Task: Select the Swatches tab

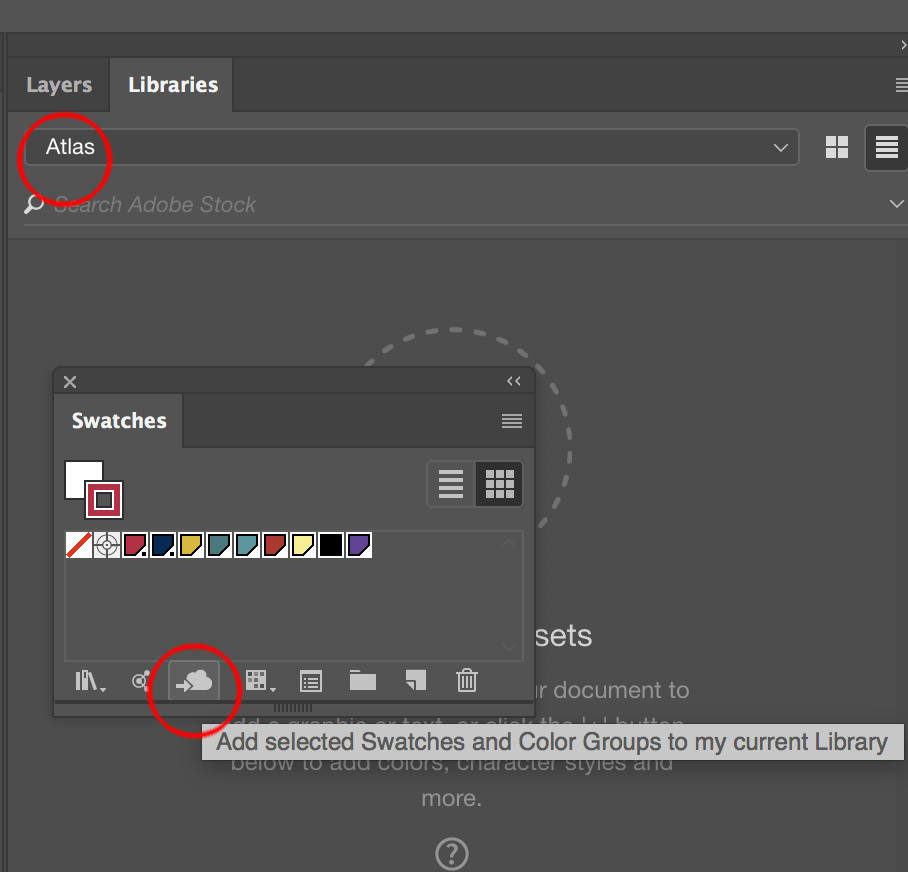Action: tap(119, 421)
